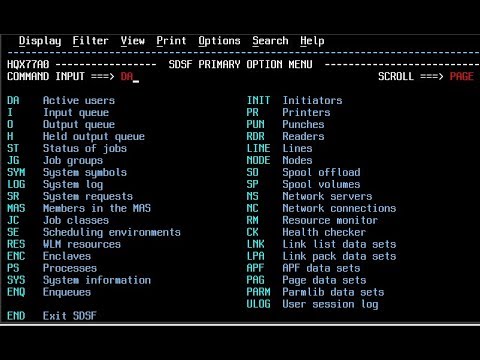Select the LOG System log option
The width and height of the screenshot is (480, 360).
[x=55, y=184]
